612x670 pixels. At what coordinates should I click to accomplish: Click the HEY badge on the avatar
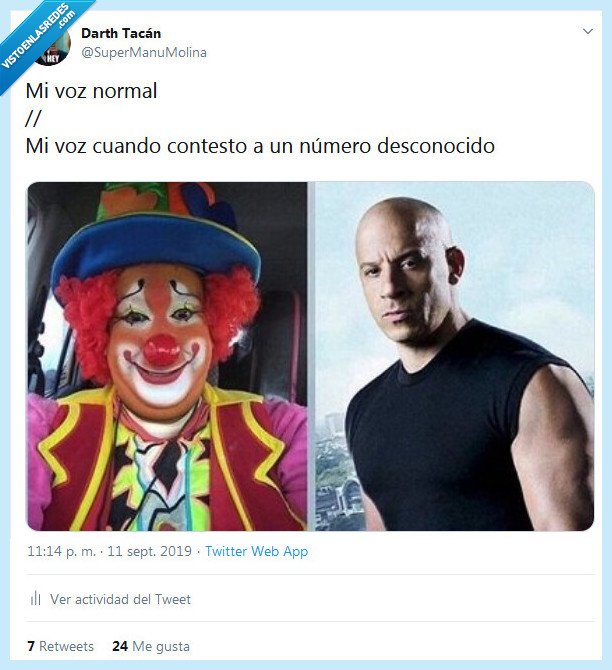[53, 59]
